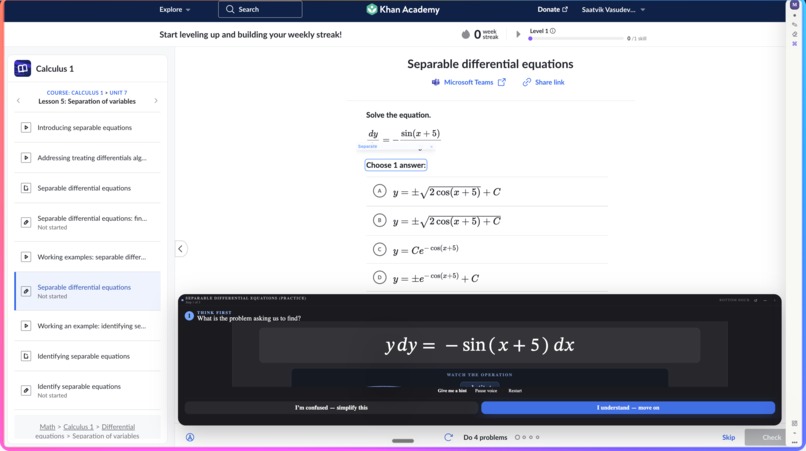Click the Do 4 problems text

[x=485, y=437]
